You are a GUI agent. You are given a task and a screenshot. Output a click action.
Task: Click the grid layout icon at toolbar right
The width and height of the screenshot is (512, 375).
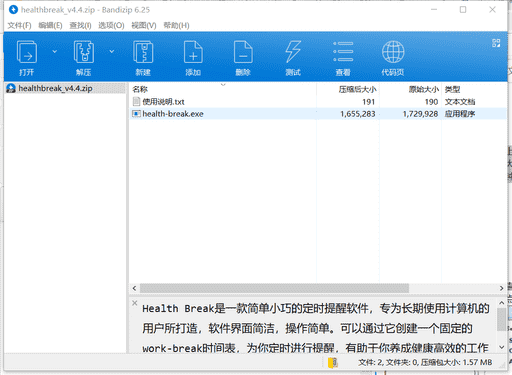coord(496,43)
